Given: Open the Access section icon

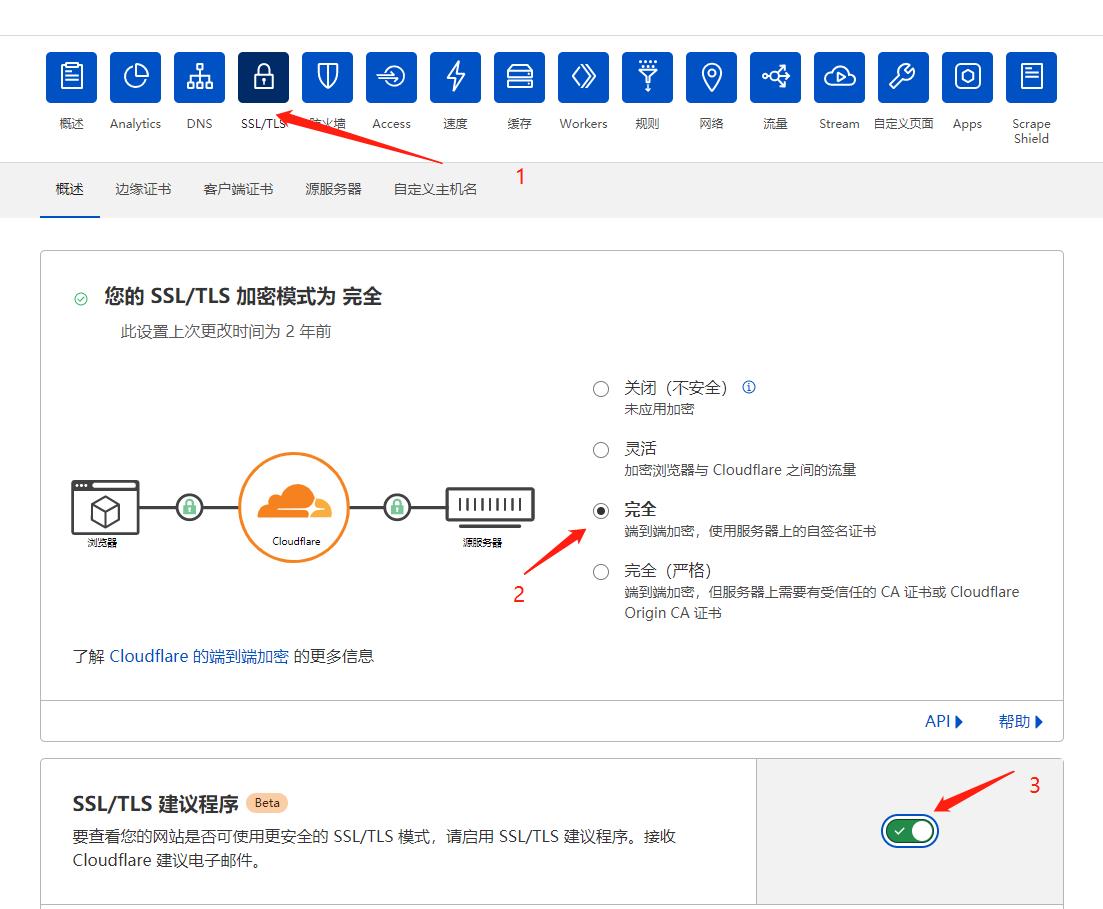Looking at the screenshot, I should pos(391,77).
